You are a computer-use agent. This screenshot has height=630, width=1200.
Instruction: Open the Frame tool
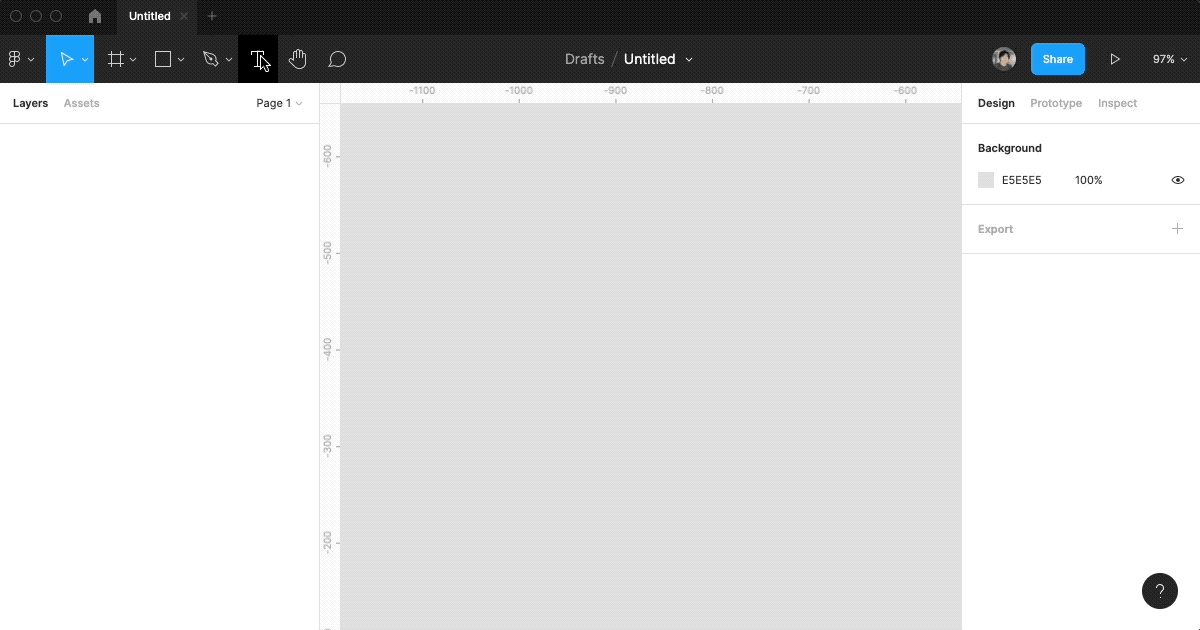click(x=115, y=59)
